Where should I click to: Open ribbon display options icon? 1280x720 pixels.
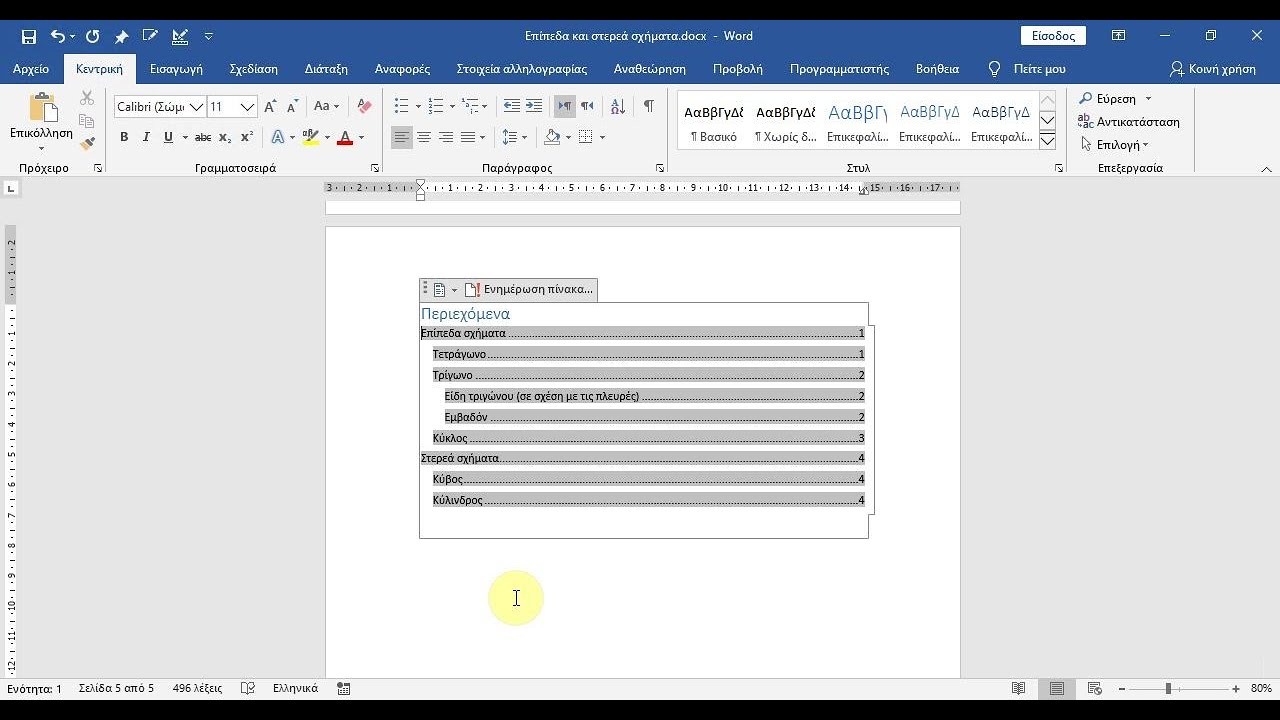click(x=1119, y=36)
